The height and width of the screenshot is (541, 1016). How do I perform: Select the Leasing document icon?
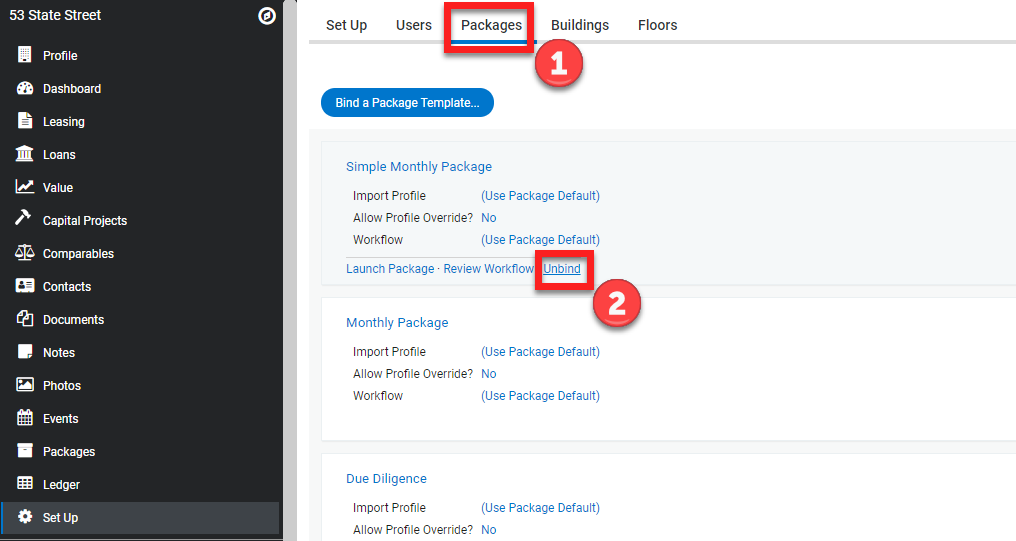25,121
